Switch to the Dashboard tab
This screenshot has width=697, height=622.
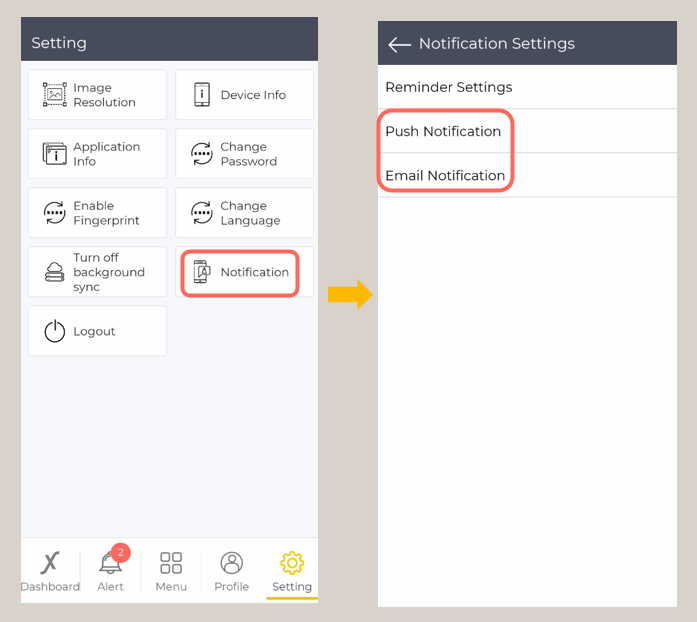point(50,571)
